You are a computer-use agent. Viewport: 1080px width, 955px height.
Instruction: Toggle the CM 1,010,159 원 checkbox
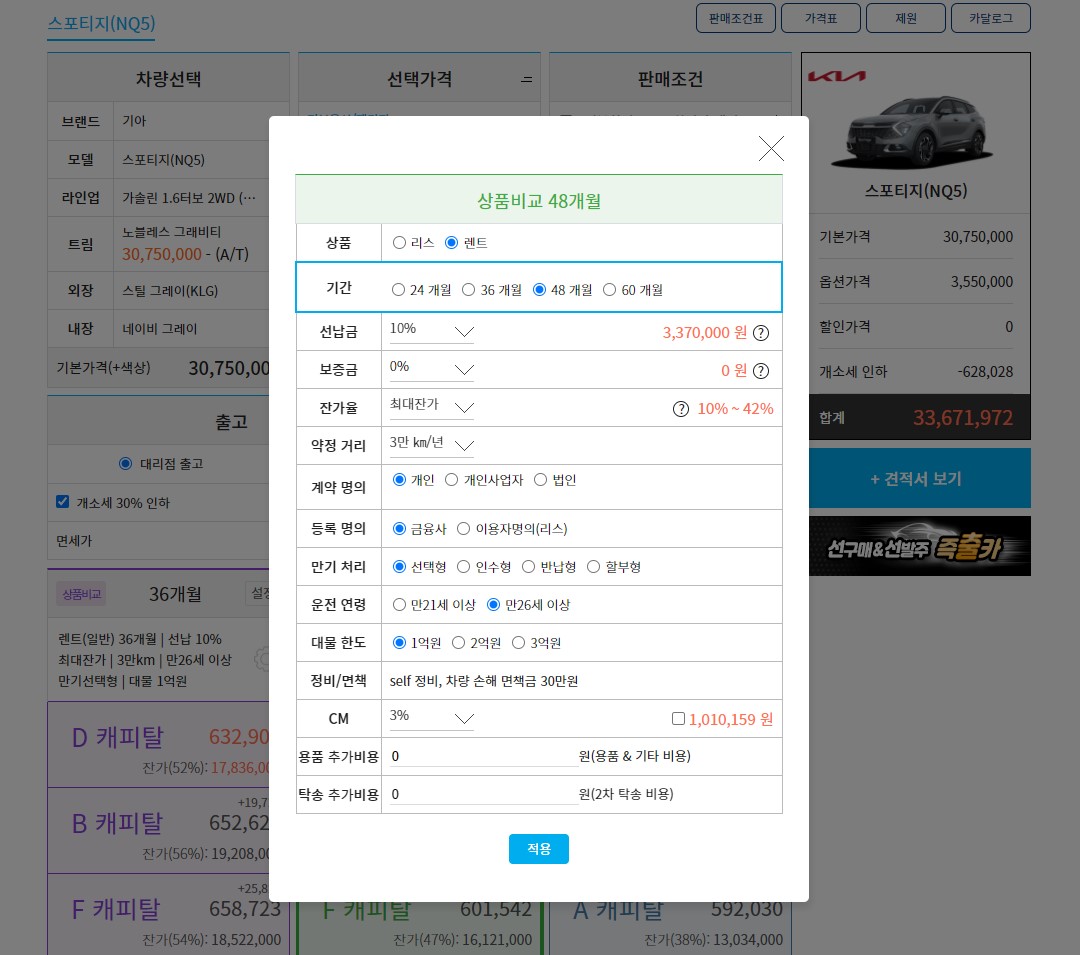coord(678,719)
